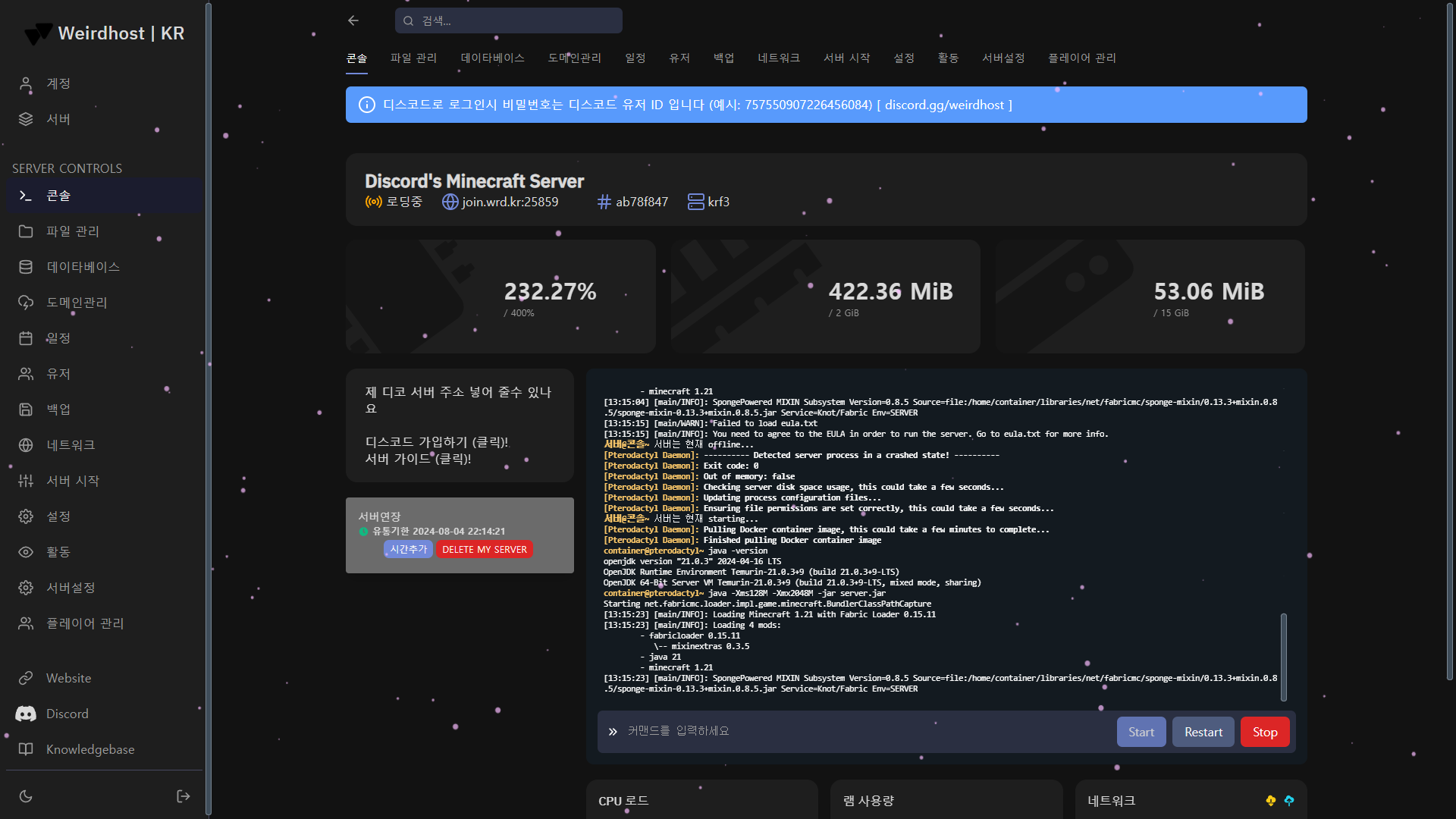The image size is (1456, 819).
Task: Click the 시간추가 button
Action: pyautogui.click(x=408, y=549)
